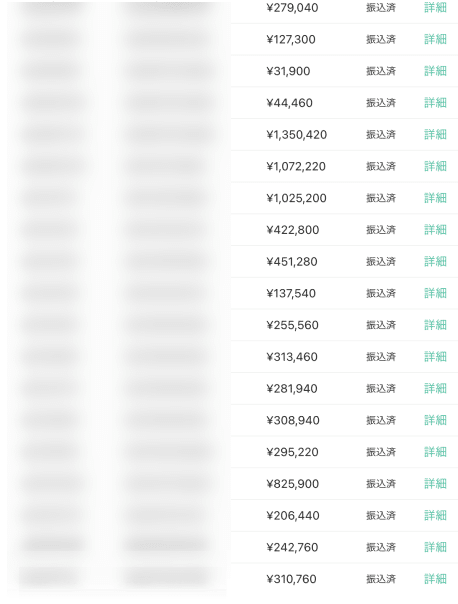Open 詳細 for the ¥279,040 payment
This screenshot has height=604, width=458.
(x=435, y=8)
